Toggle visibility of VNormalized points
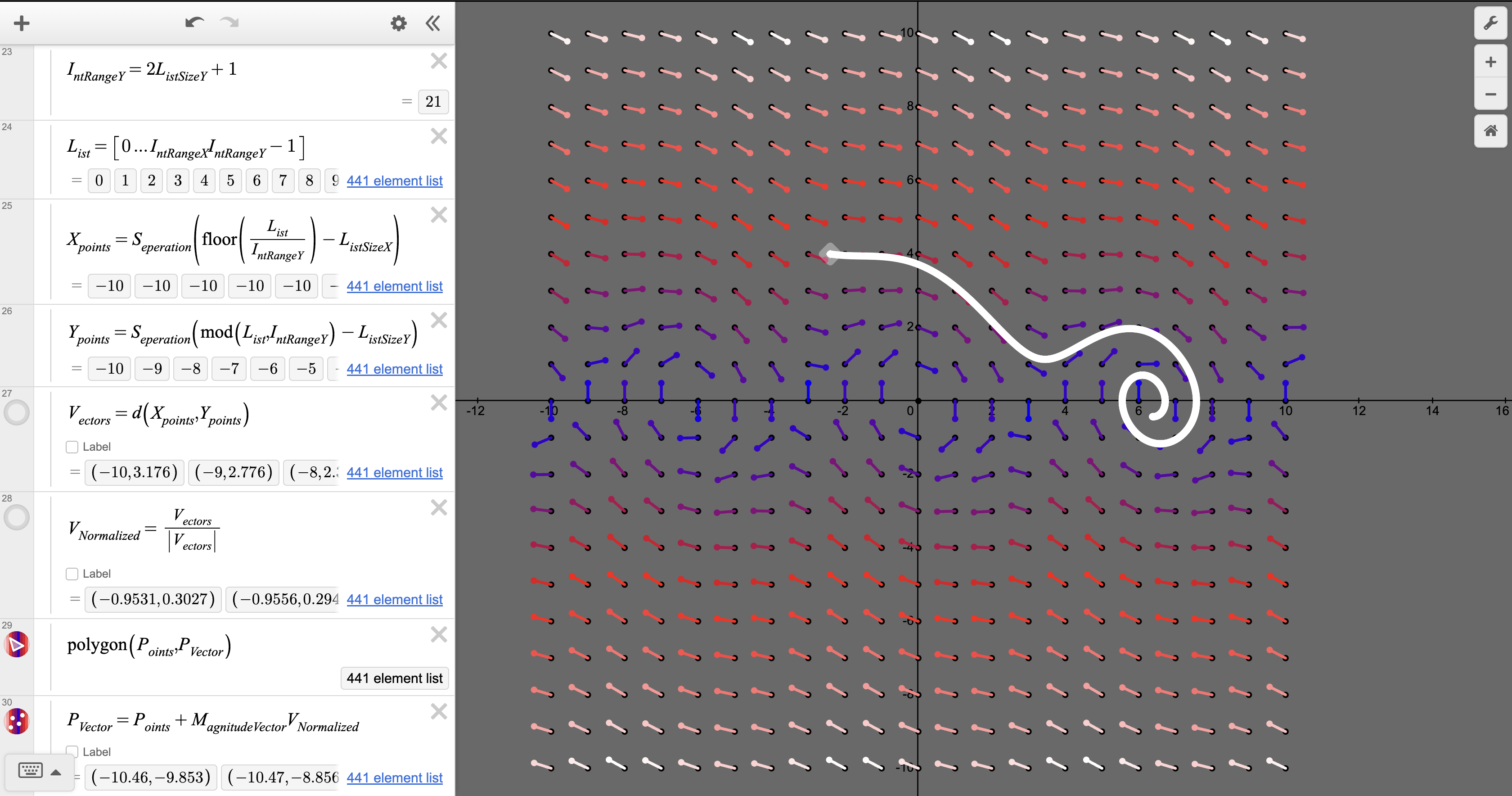The height and width of the screenshot is (796, 1512). 17,517
